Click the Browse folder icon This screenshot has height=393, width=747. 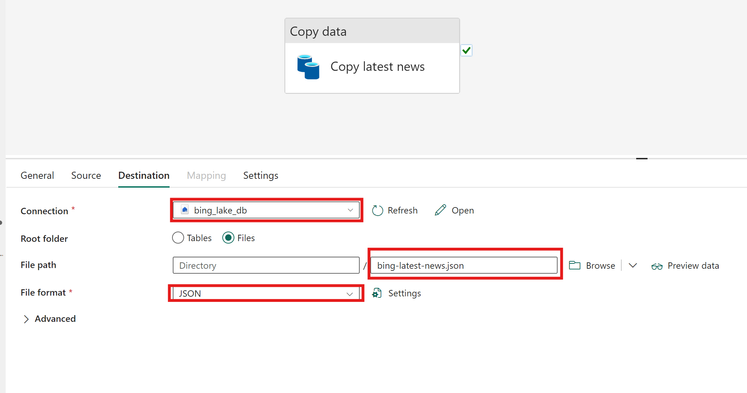(x=575, y=265)
